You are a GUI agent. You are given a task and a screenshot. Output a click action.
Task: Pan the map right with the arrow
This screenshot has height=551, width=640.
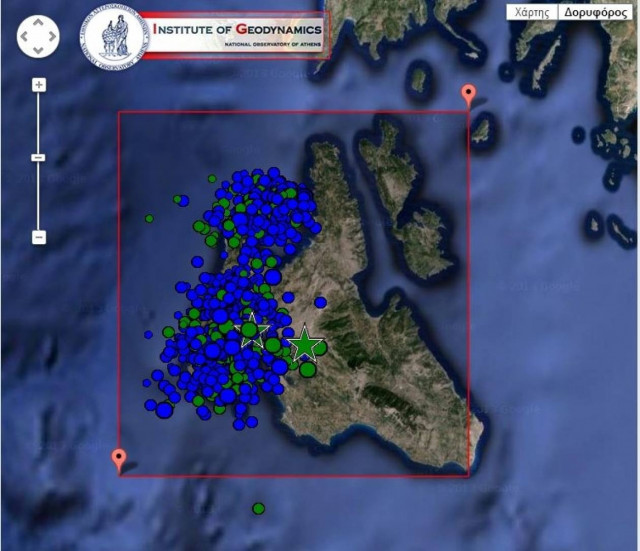pos(51,37)
